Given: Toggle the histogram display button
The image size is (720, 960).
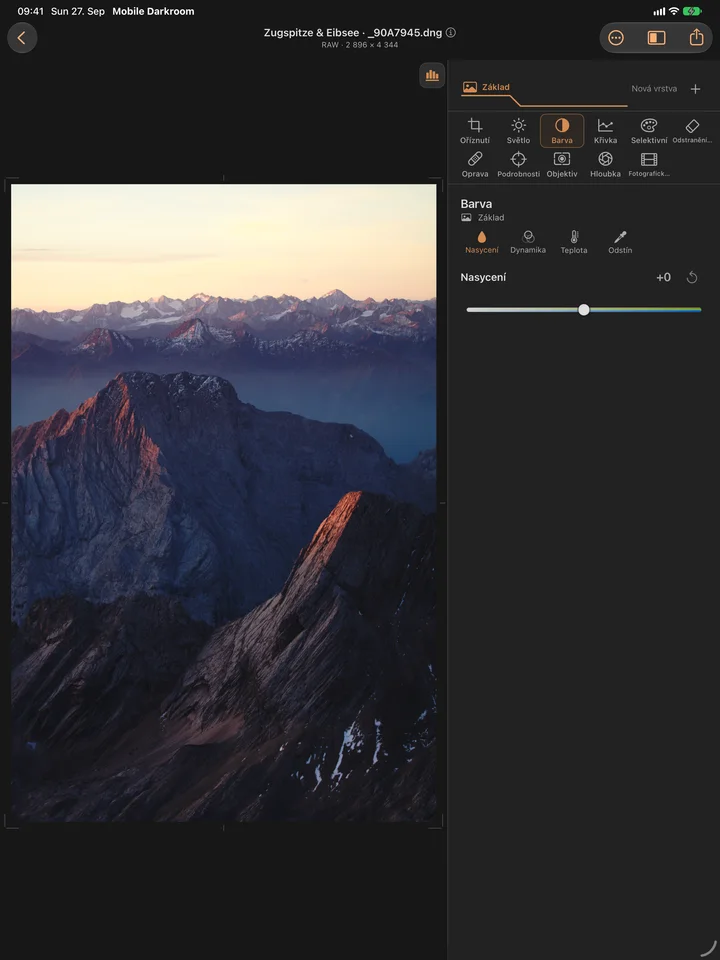Looking at the screenshot, I should 432,75.
